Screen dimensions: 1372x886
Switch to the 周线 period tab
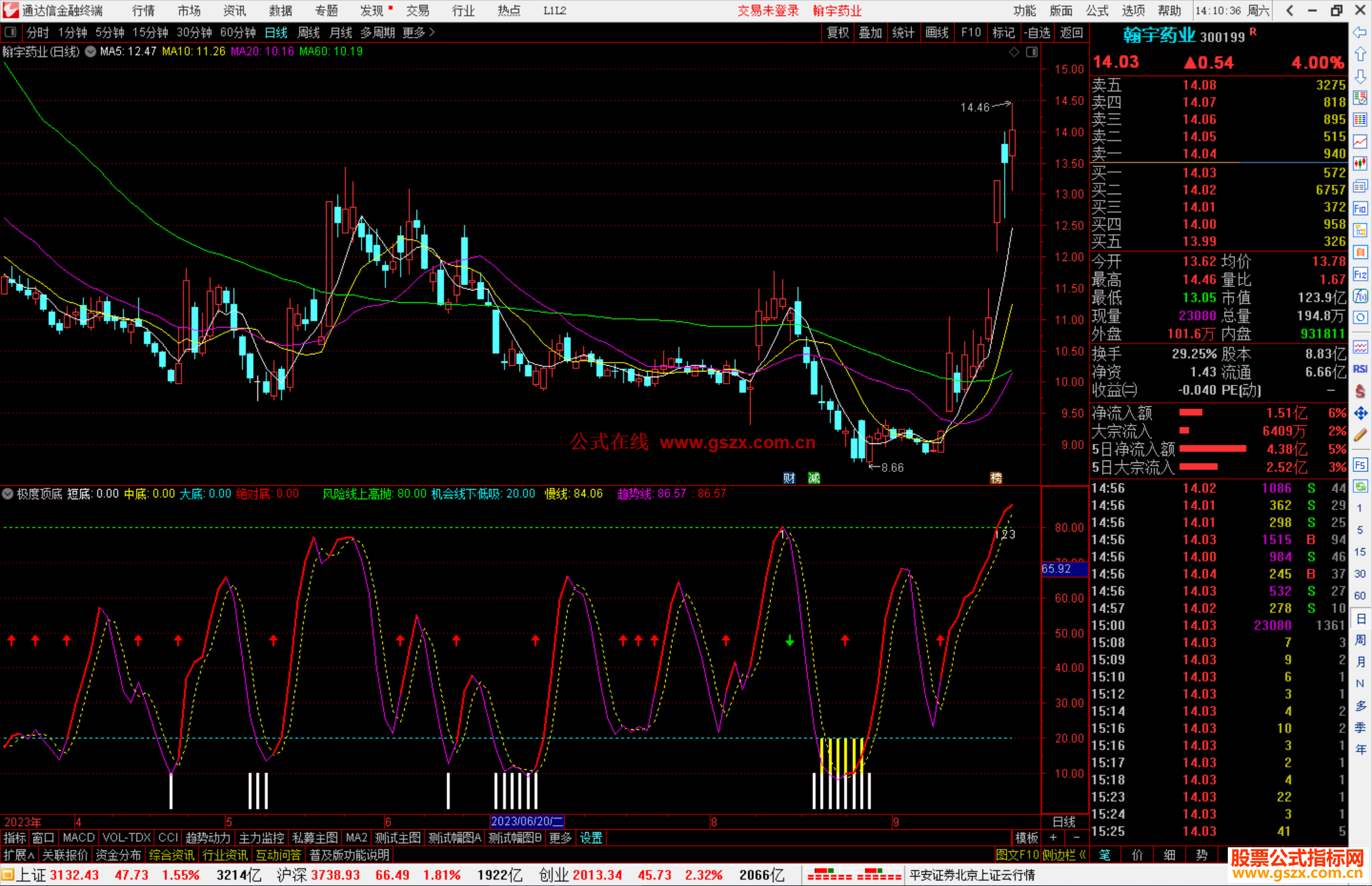click(x=309, y=32)
